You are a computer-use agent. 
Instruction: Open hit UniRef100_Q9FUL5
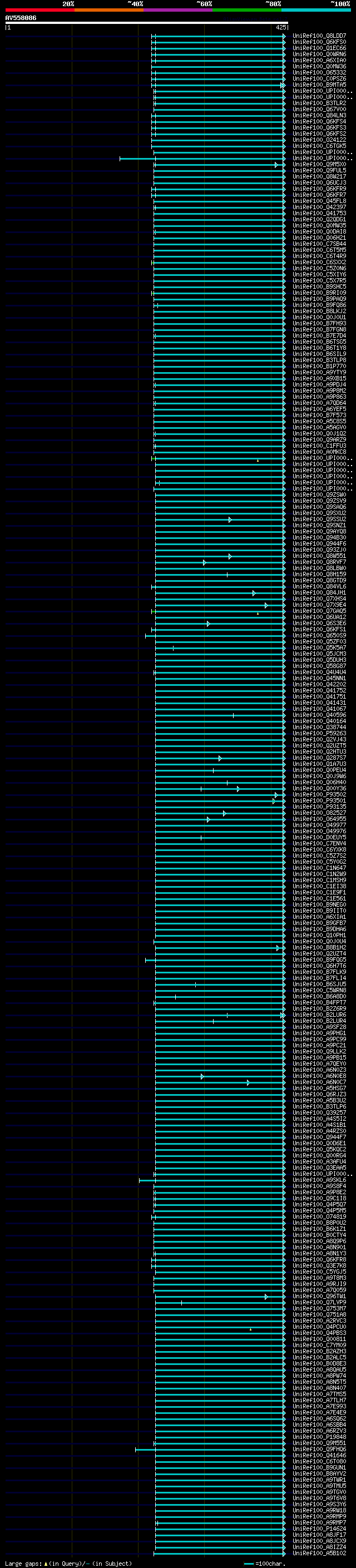319,170
